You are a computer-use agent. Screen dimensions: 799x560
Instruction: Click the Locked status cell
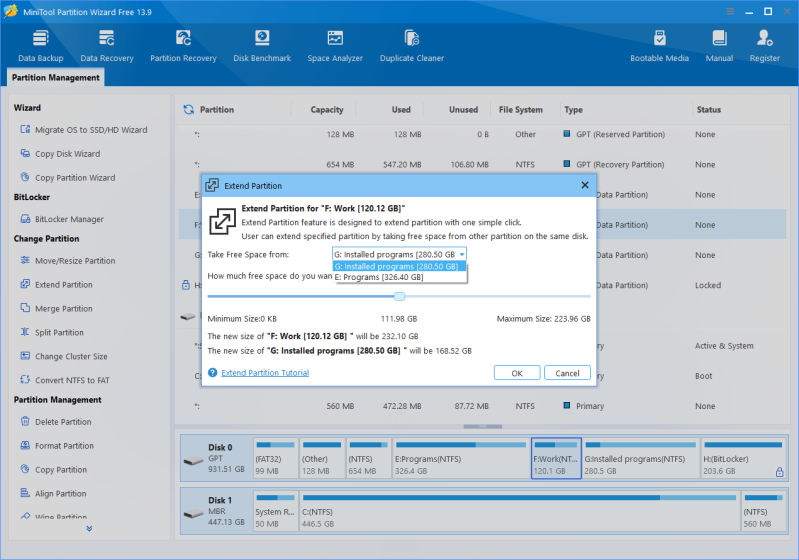[708, 285]
